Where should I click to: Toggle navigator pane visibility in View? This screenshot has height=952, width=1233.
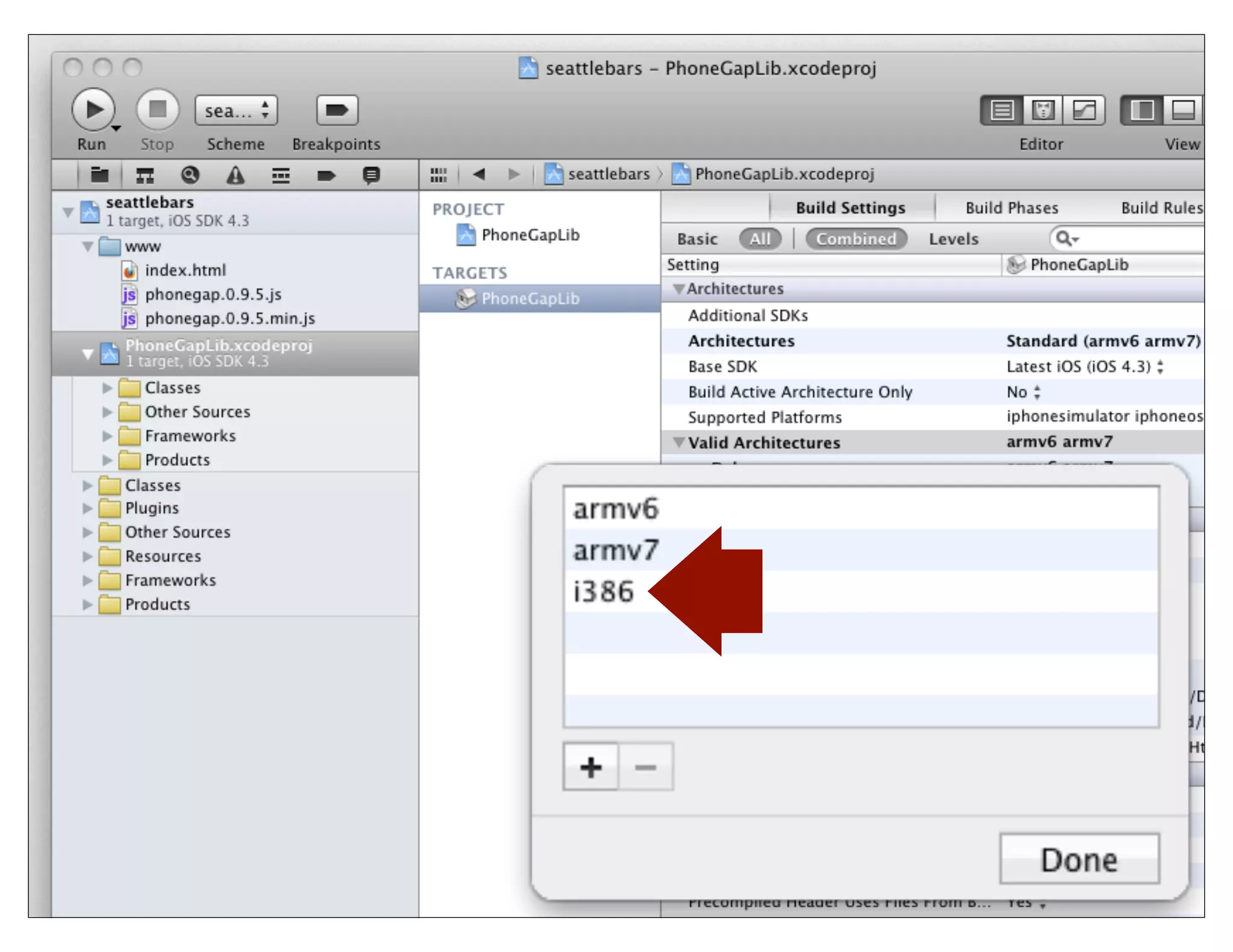1141,111
